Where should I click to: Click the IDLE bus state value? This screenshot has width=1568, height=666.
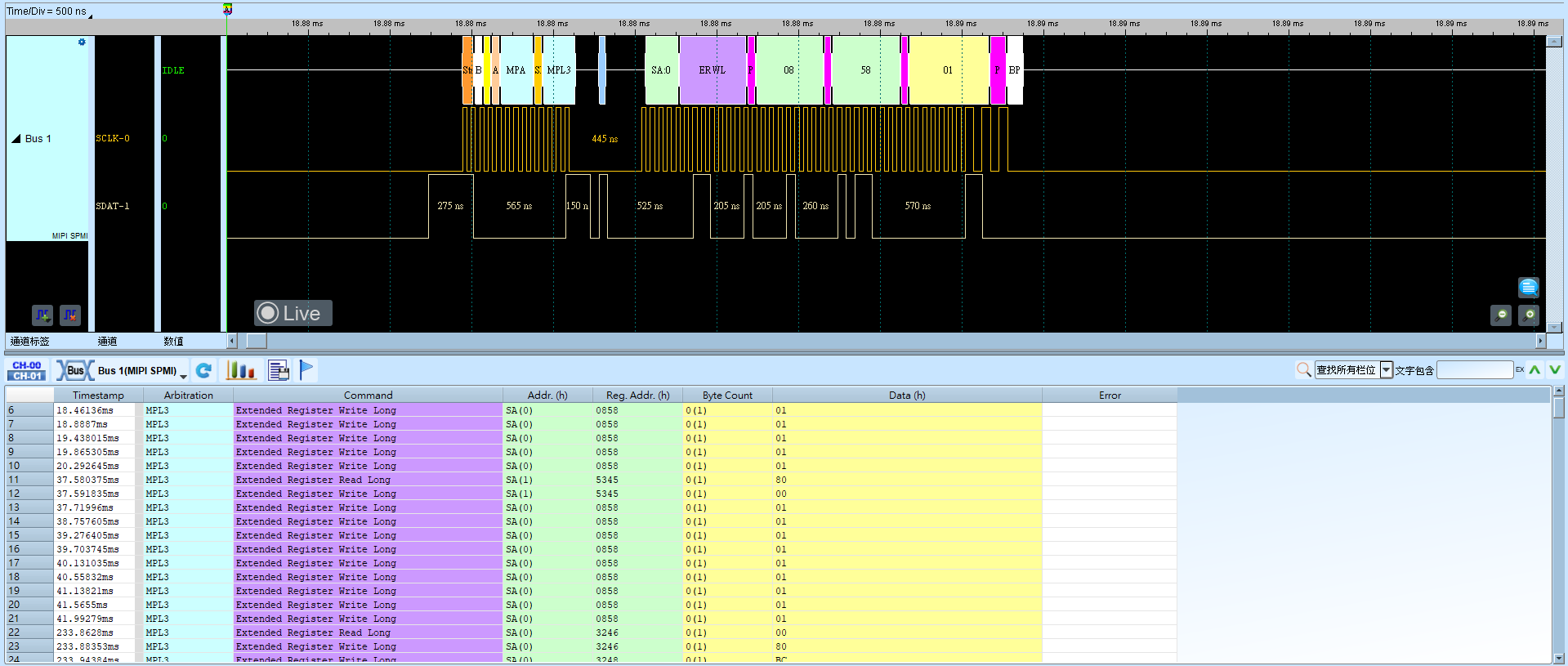(173, 70)
